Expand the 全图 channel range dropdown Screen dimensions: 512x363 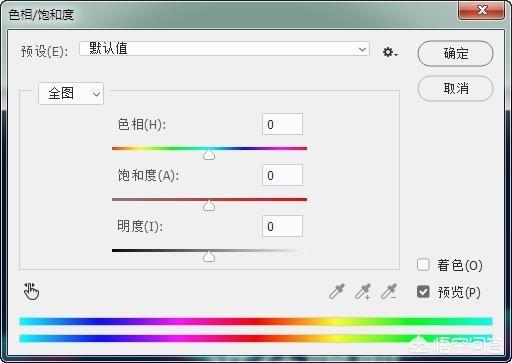71,93
